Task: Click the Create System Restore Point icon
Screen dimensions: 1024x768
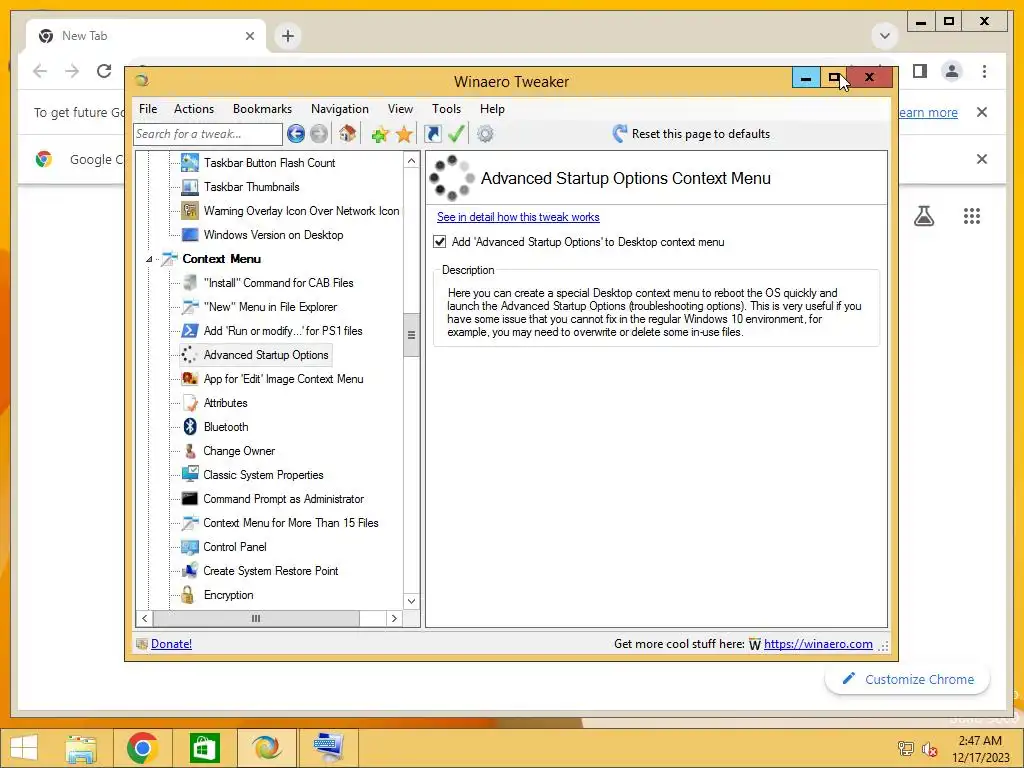Action: point(190,570)
